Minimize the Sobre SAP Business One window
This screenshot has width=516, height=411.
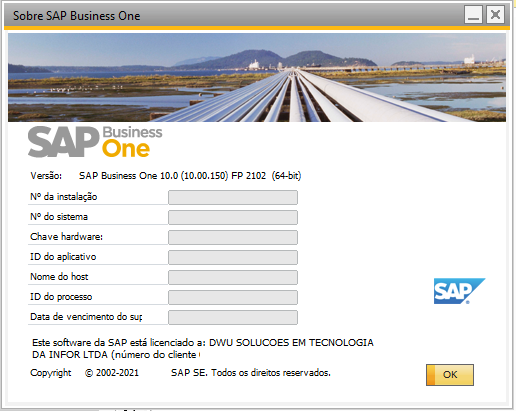click(473, 15)
